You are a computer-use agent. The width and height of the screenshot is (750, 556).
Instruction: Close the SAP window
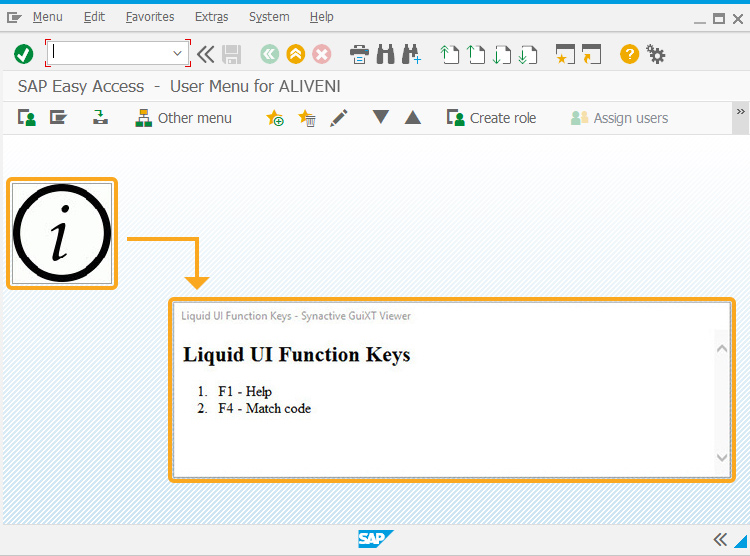738,19
